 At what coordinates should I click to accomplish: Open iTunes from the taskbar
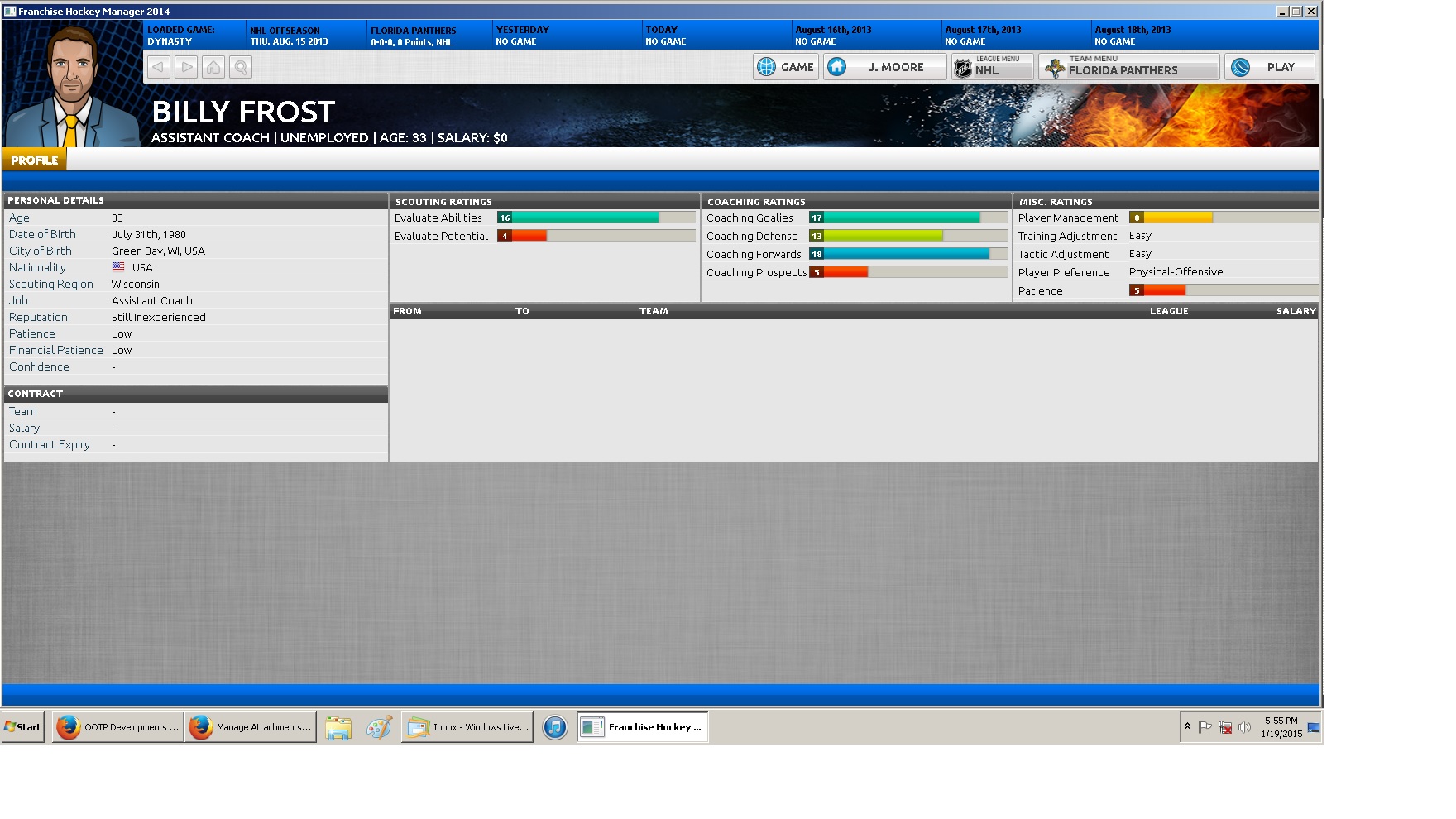click(x=555, y=727)
